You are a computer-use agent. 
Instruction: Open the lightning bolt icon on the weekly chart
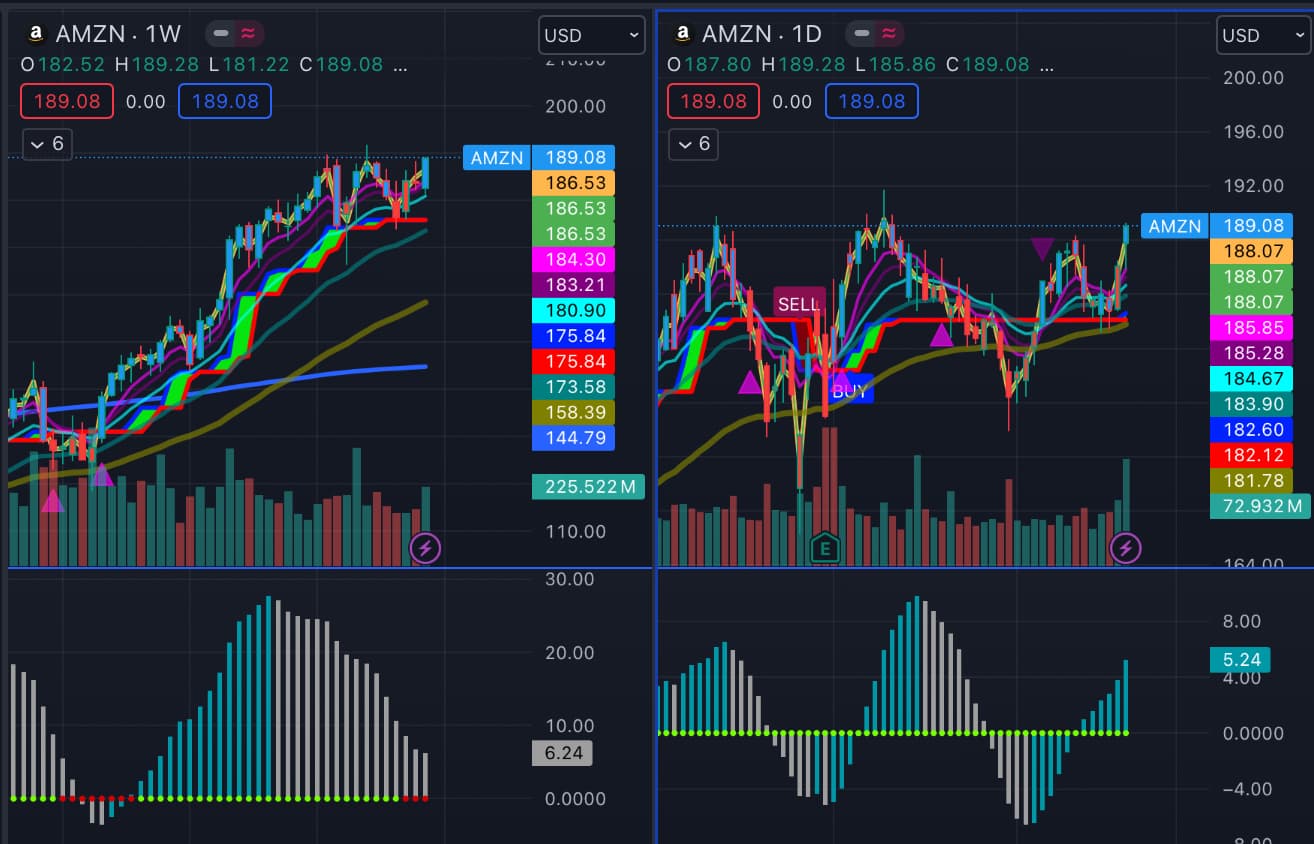426,548
